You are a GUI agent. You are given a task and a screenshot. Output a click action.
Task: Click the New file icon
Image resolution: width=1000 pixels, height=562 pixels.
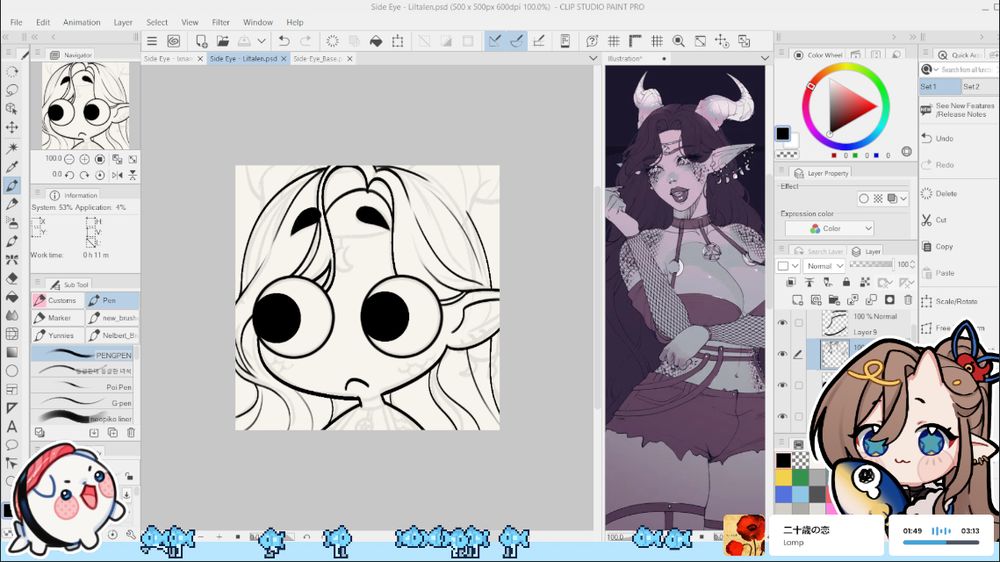click(201, 41)
